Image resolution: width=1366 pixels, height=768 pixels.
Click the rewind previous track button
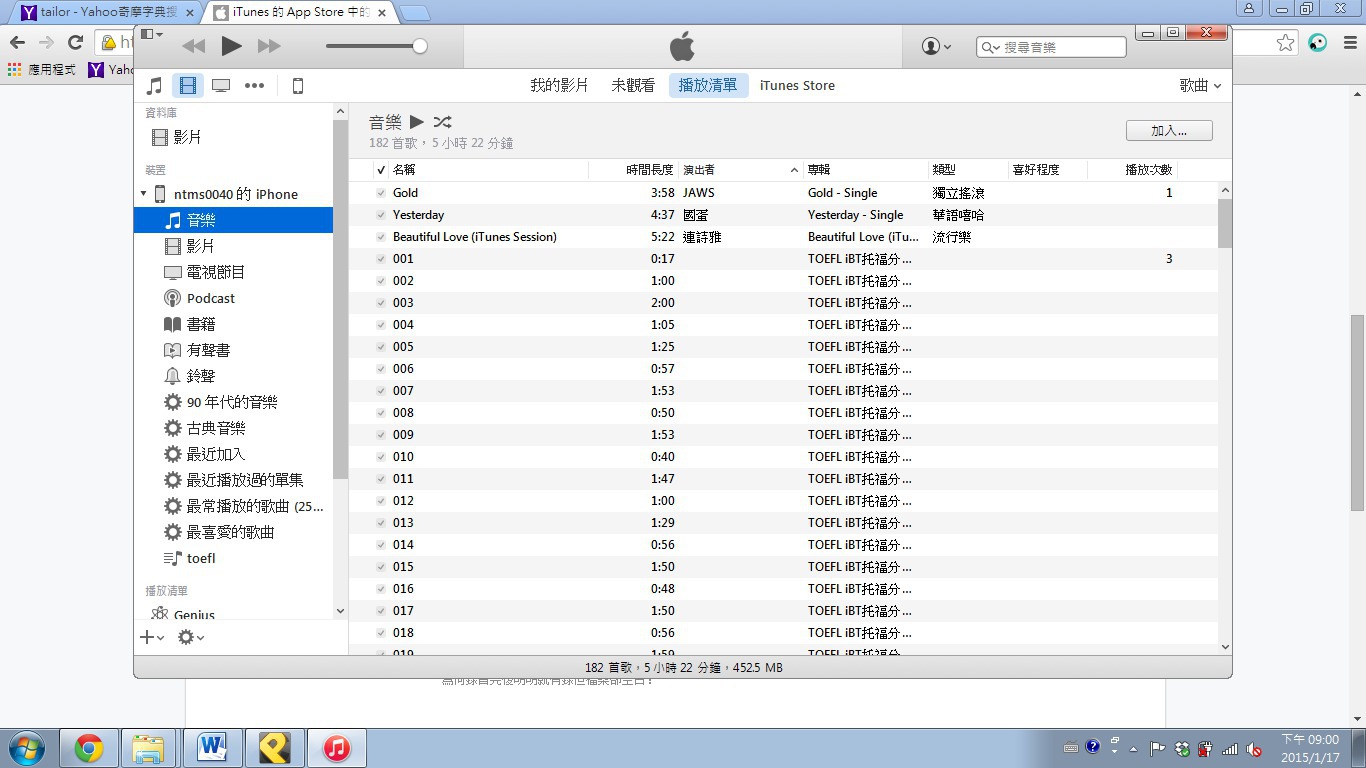pos(194,46)
